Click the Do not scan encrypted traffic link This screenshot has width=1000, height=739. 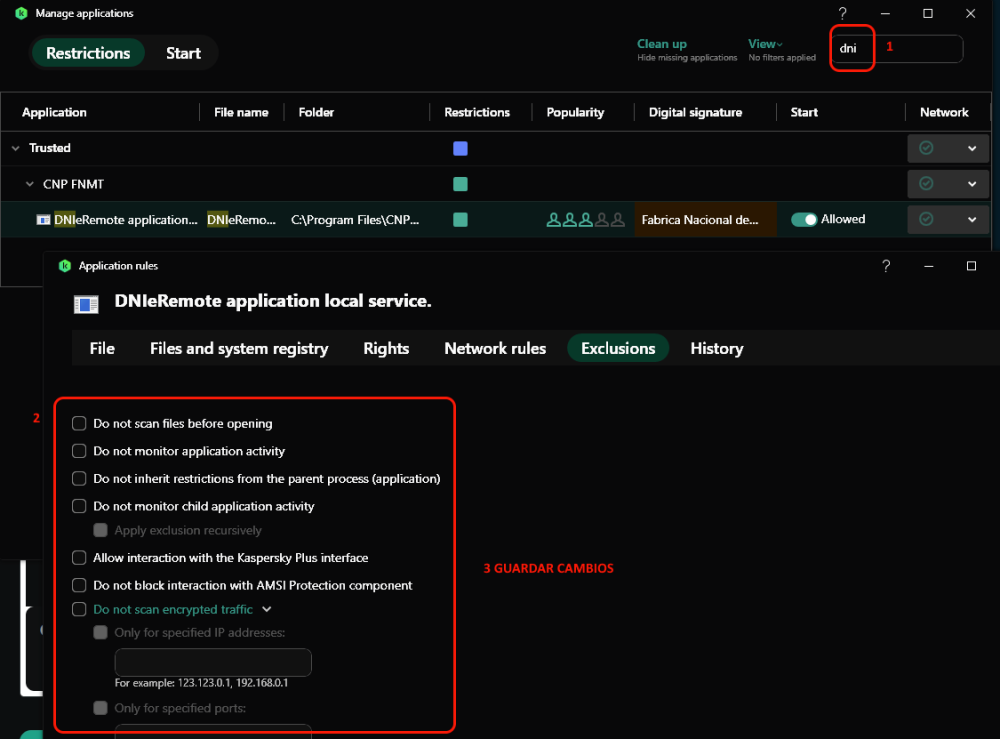click(x=173, y=609)
